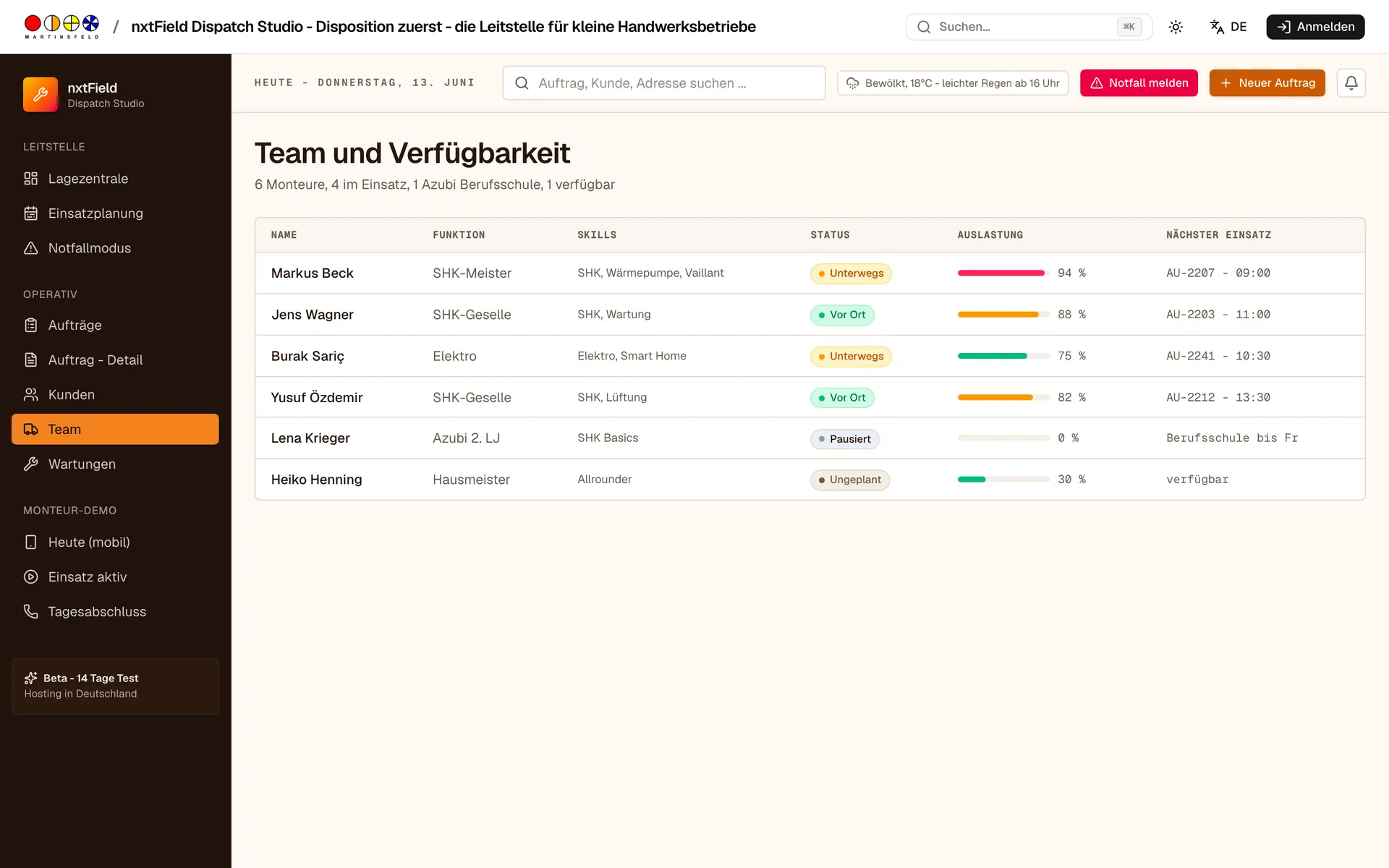
Task: Open Auftrag - Detail in sidebar
Action: (x=115, y=360)
